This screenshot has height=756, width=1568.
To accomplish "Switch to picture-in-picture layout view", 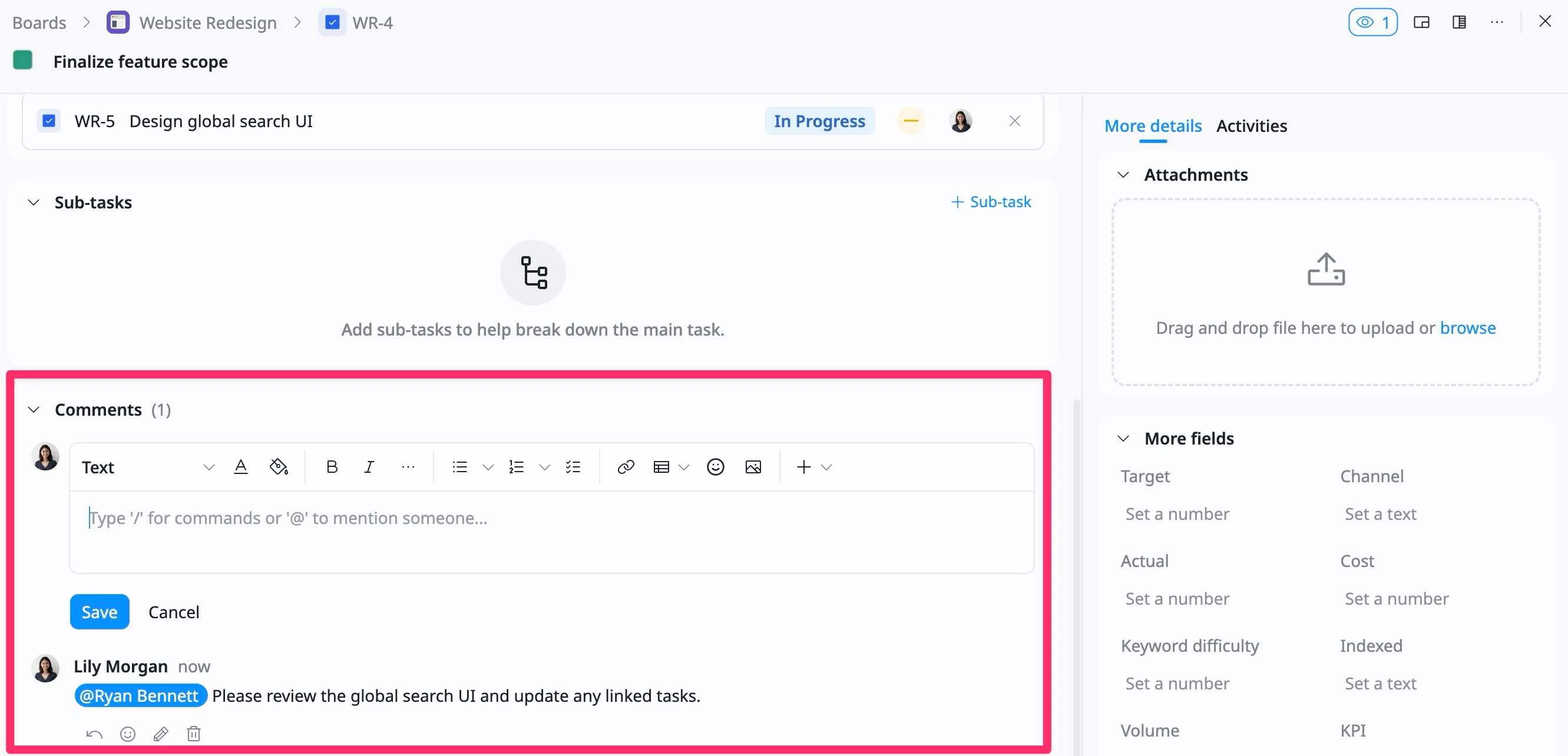I will point(1421,22).
